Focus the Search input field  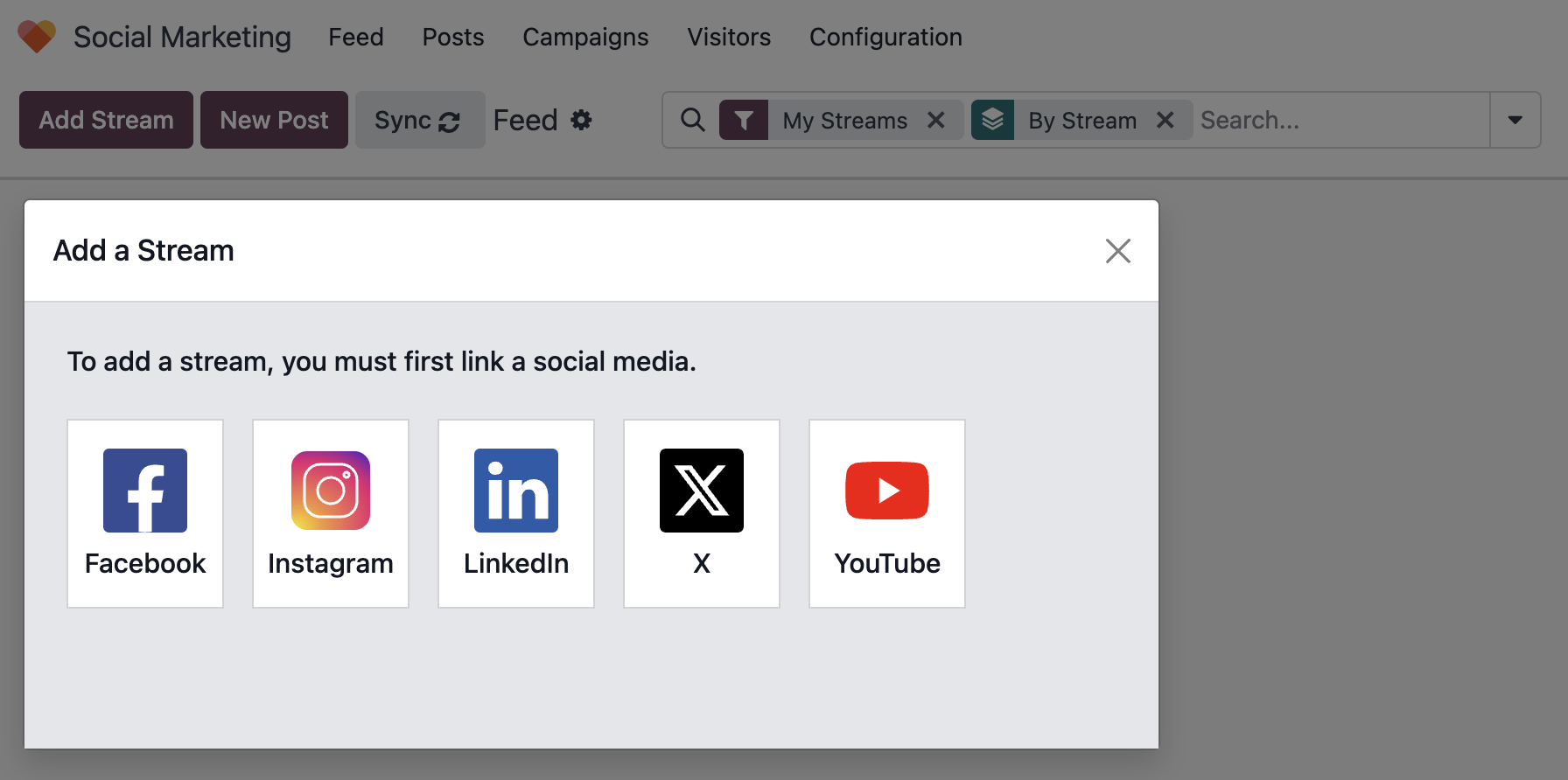click(1341, 120)
